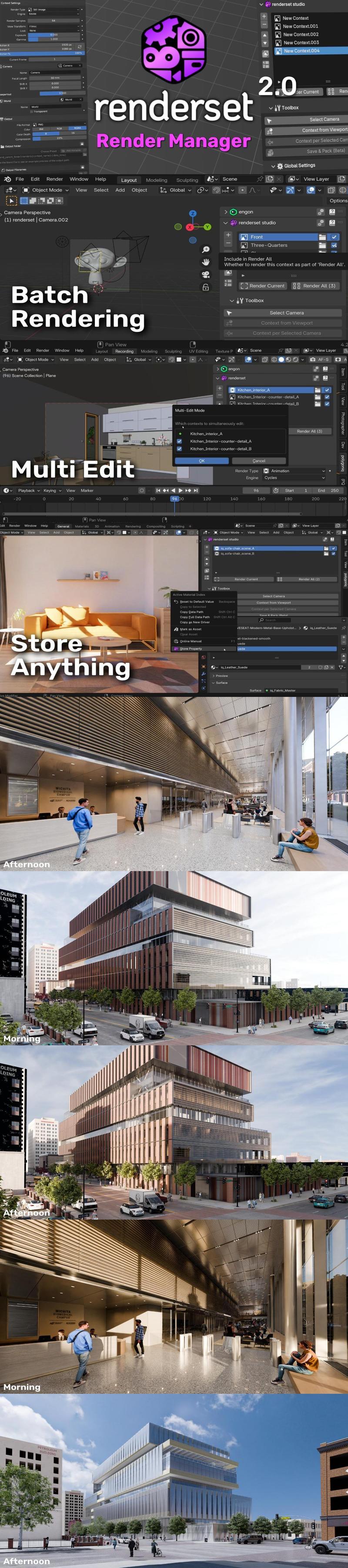
Task: Click the pin icon next to Scene field
Action: click(260, 179)
